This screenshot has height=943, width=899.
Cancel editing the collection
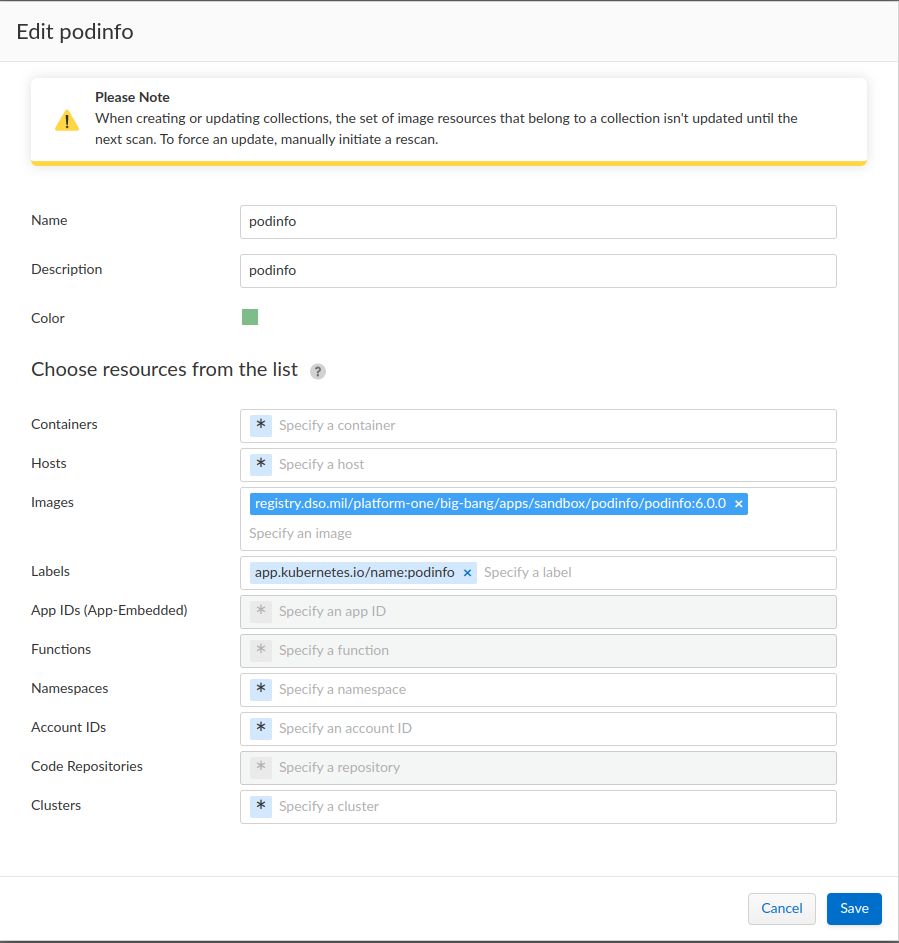[x=781, y=908]
